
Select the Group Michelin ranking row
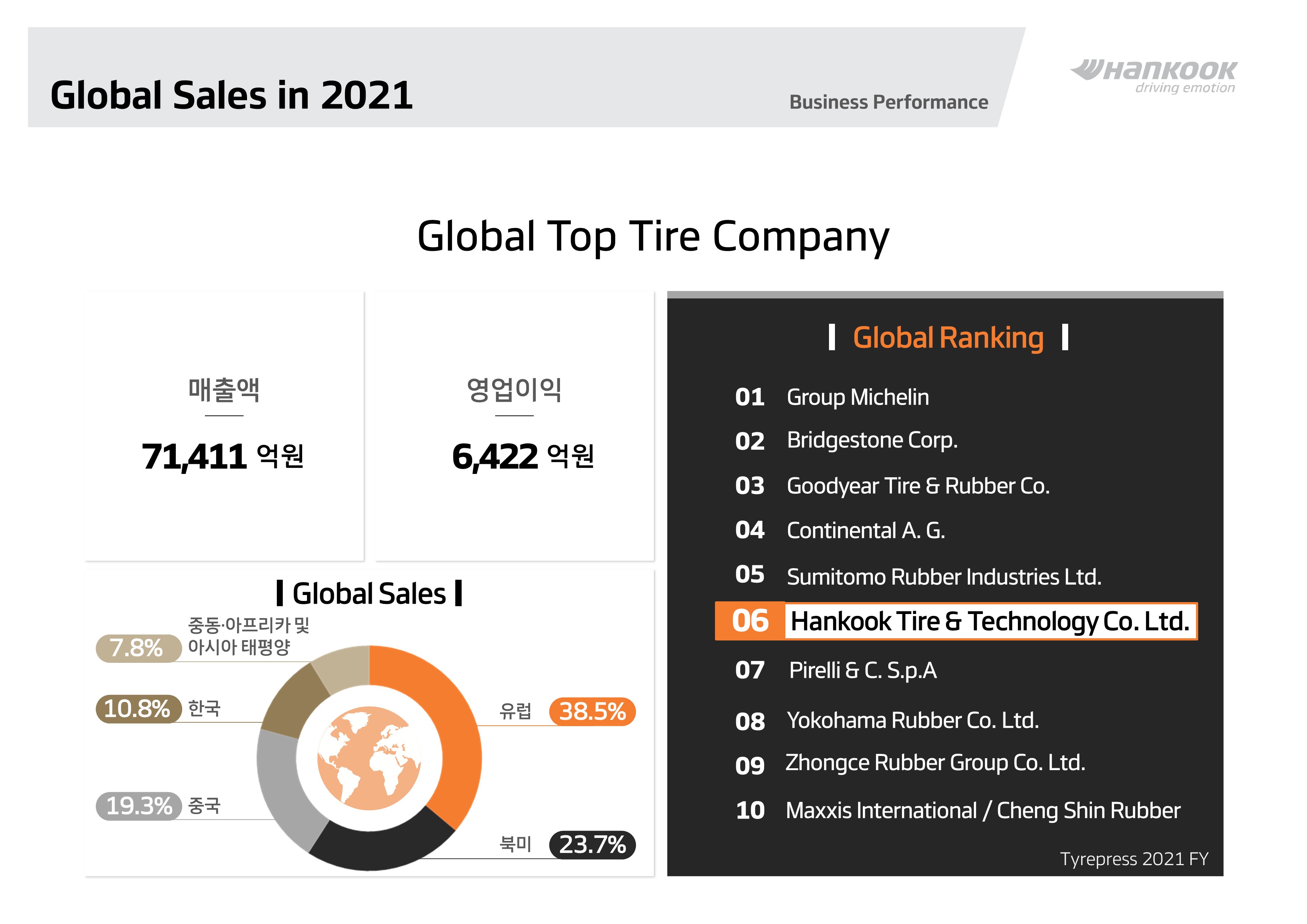pos(832,398)
